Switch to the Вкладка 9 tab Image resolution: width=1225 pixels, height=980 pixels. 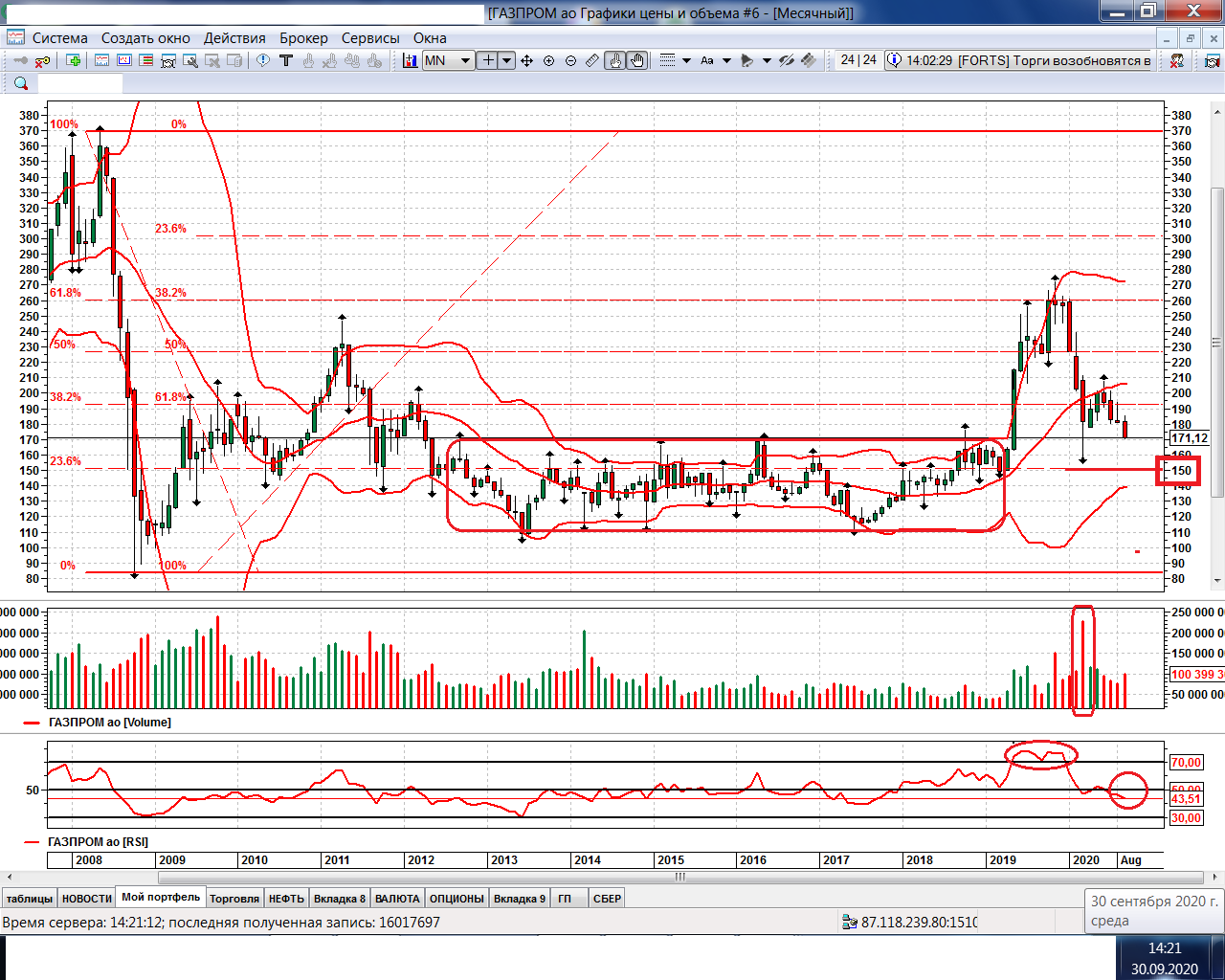[520, 898]
